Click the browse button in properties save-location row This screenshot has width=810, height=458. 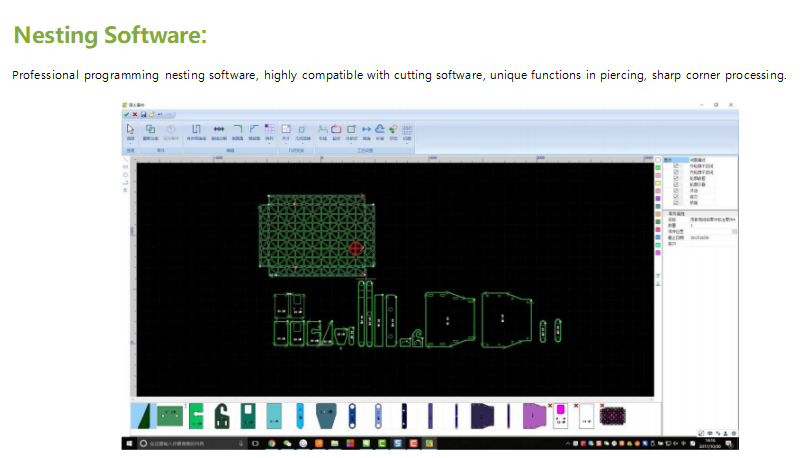(x=735, y=231)
